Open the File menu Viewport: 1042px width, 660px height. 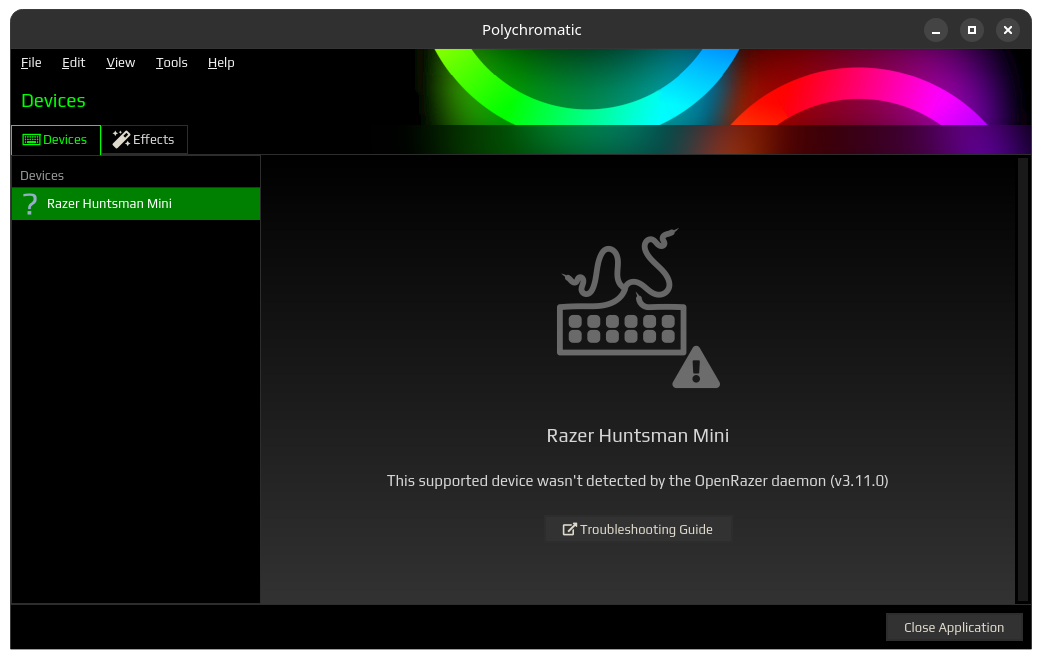pos(31,62)
